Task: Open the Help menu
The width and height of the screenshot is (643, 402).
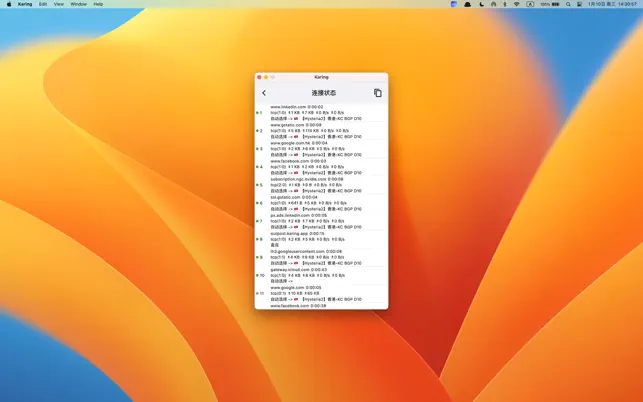Action: (98, 4)
